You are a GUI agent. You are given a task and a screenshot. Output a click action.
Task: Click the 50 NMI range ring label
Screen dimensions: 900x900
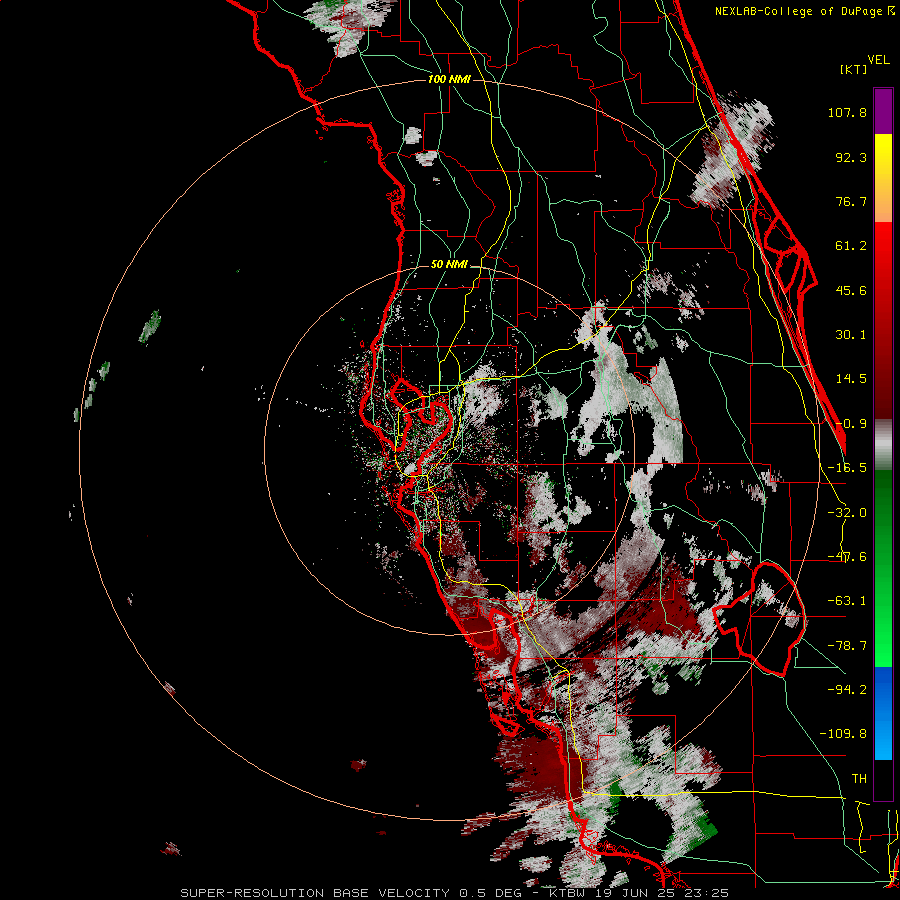pos(449,265)
